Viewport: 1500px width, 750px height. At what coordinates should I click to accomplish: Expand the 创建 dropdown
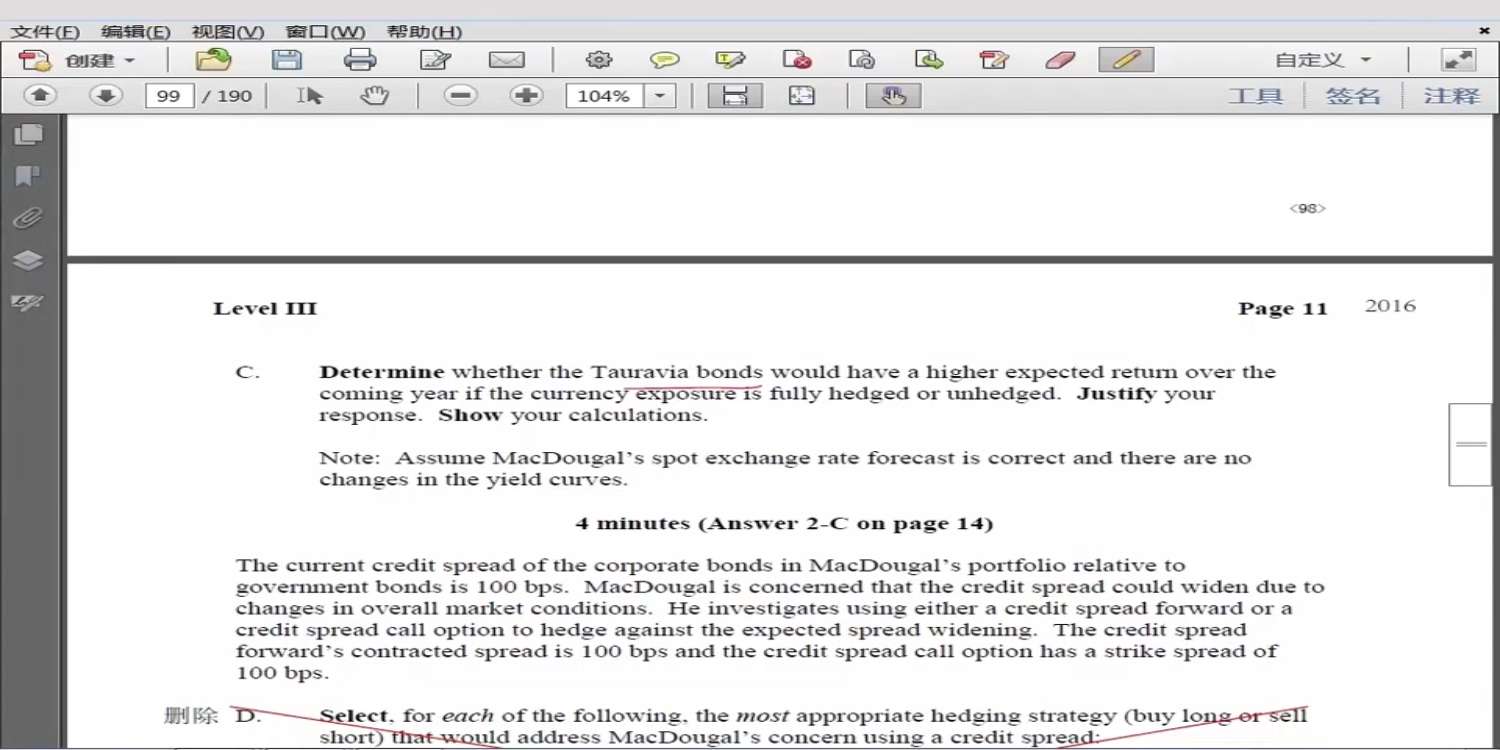[129, 61]
